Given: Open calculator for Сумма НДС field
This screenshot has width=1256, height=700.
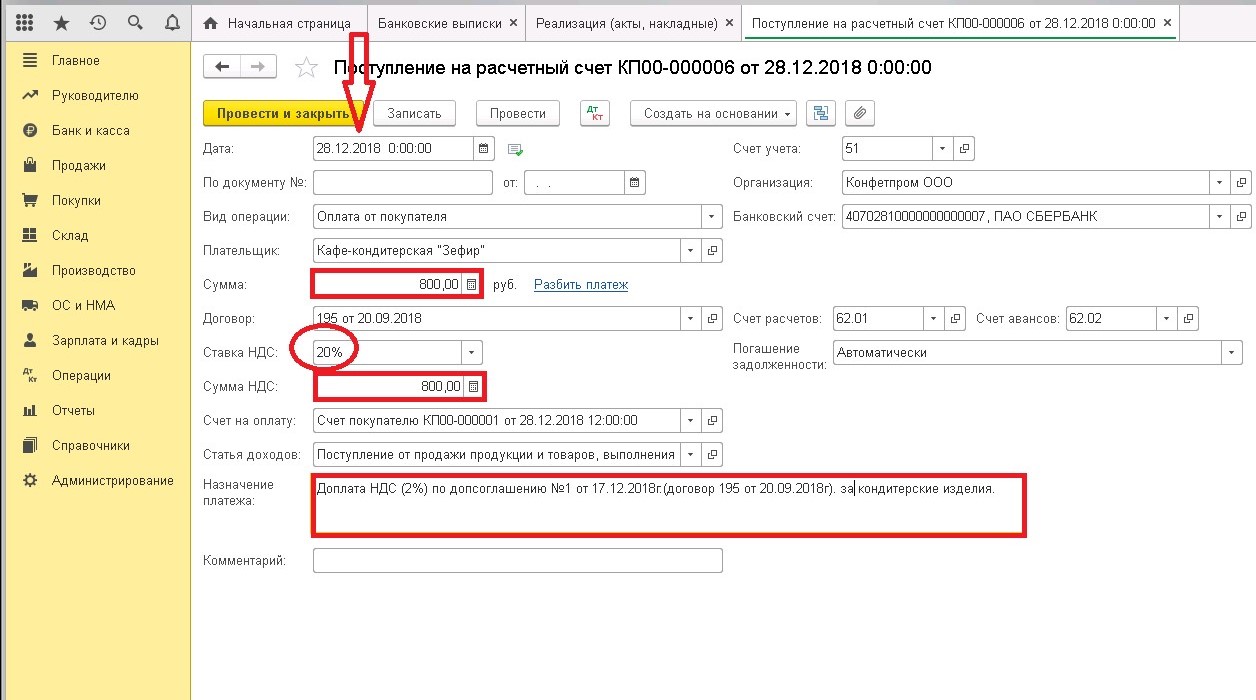Looking at the screenshot, I should (x=473, y=386).
